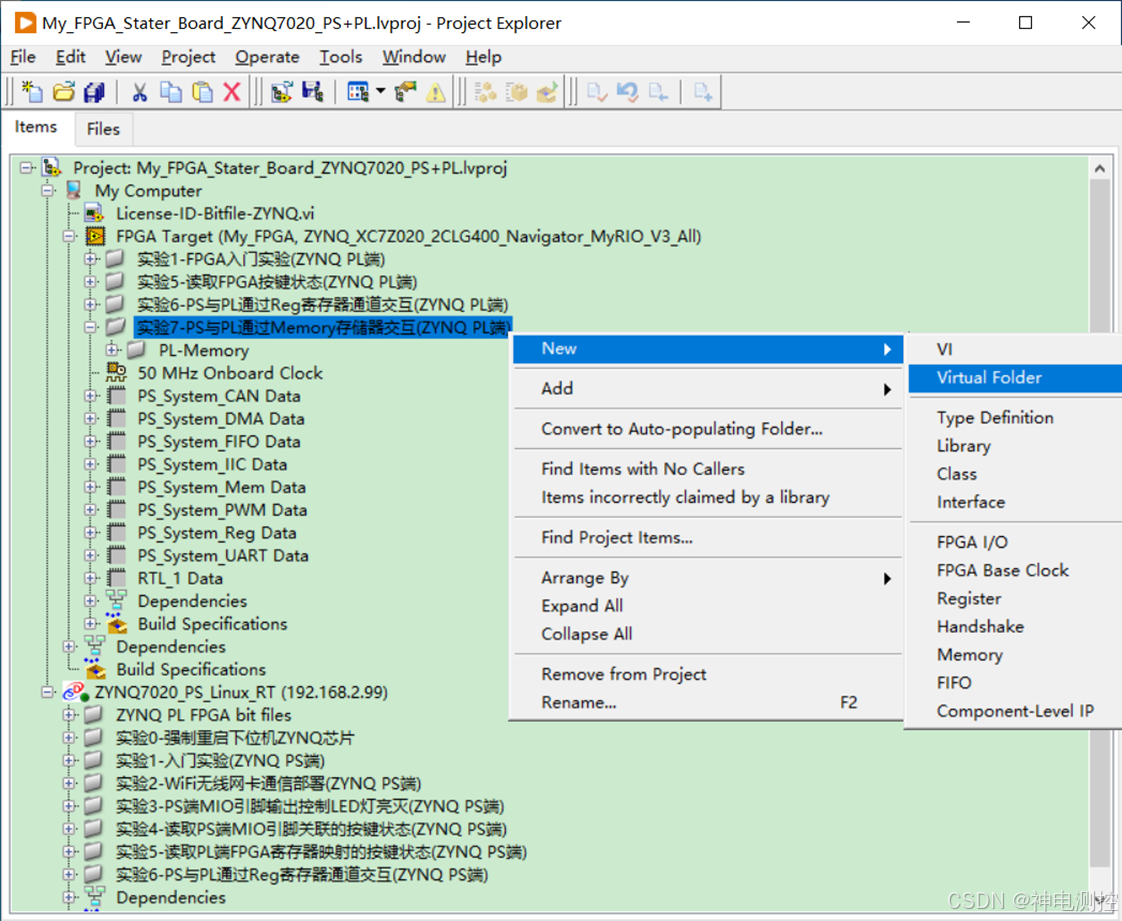This screenshot has height=921, width=1122.
Task: Click Find Project Items entry
Action: (708, 537)
